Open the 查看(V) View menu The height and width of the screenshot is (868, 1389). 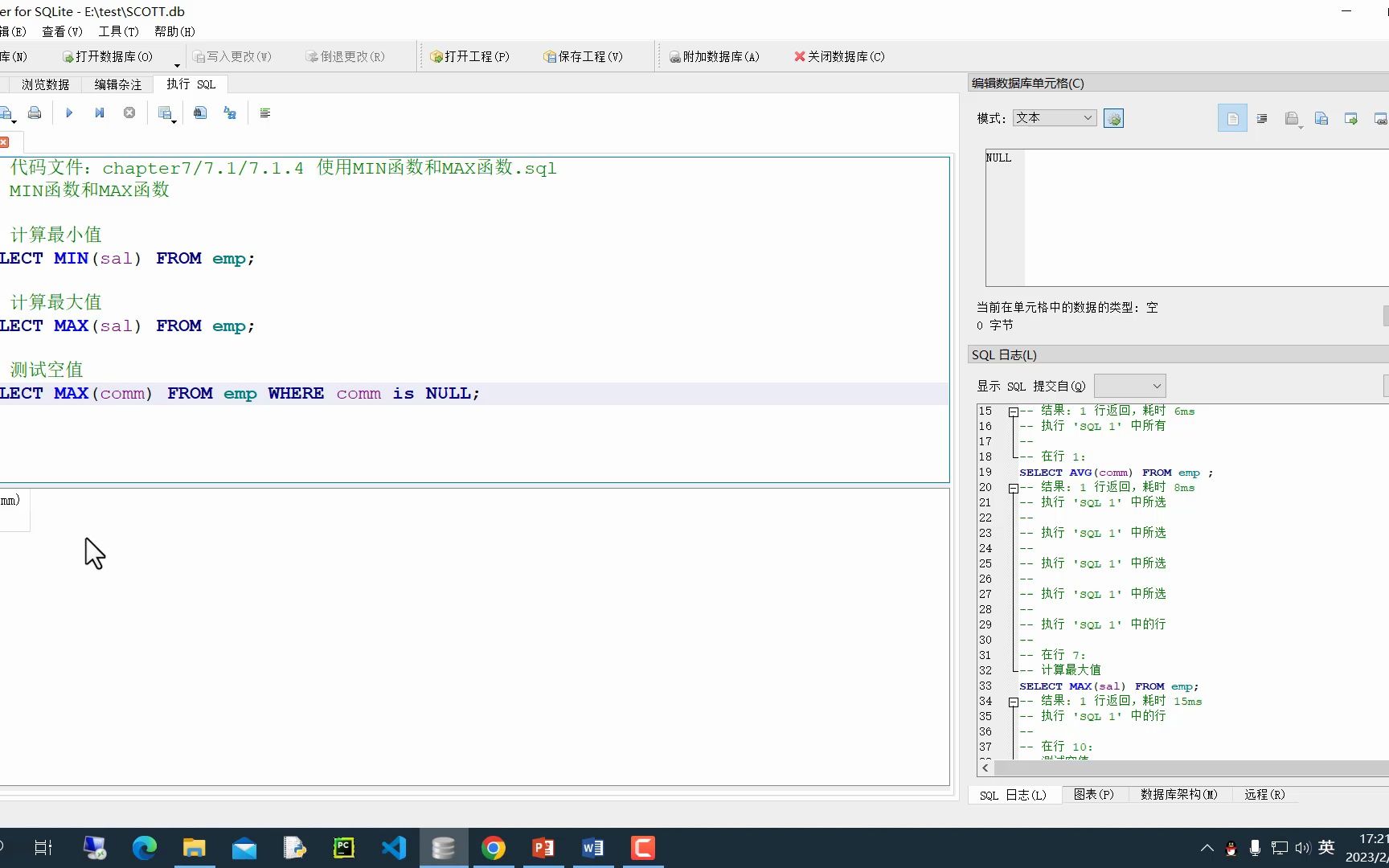[62, 31]
